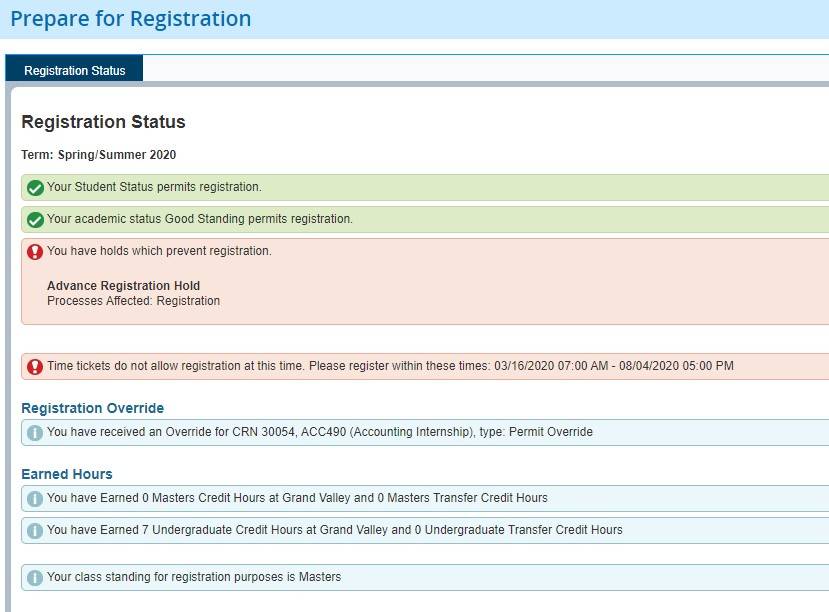The image size is (829, 612).
Task: Click the info icon beside Masters Credit Hours
Action: click(35, 499)
